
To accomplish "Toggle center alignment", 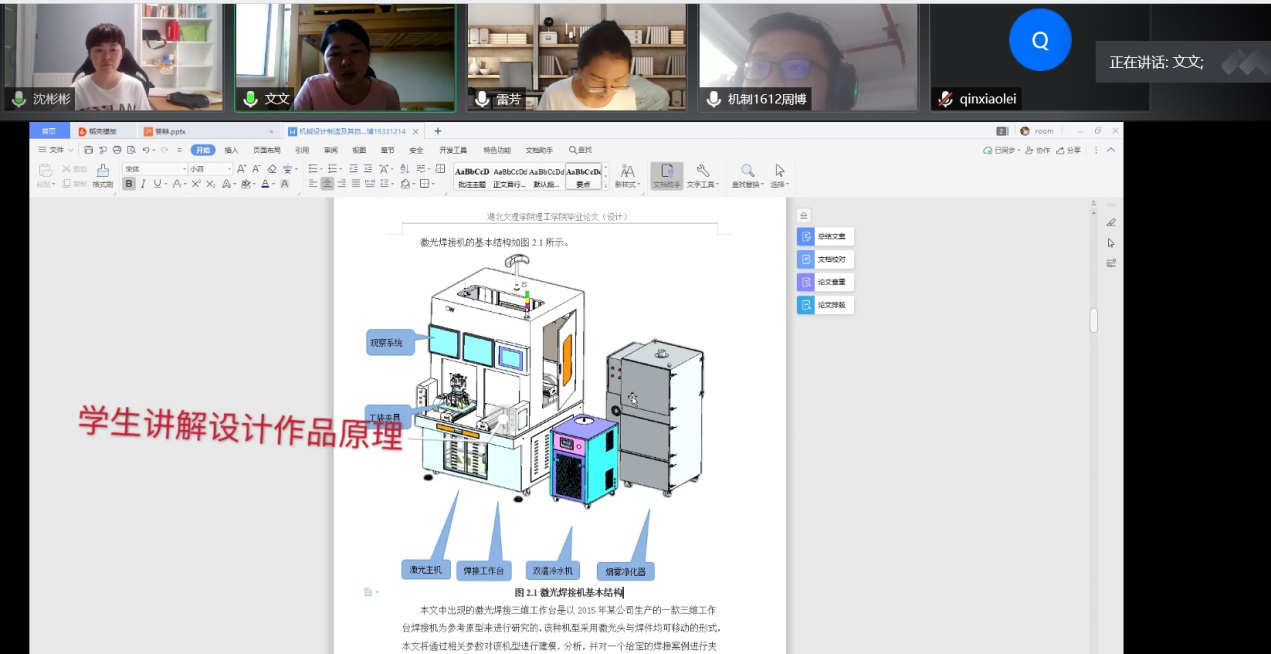I will click(x=327, y=184).
